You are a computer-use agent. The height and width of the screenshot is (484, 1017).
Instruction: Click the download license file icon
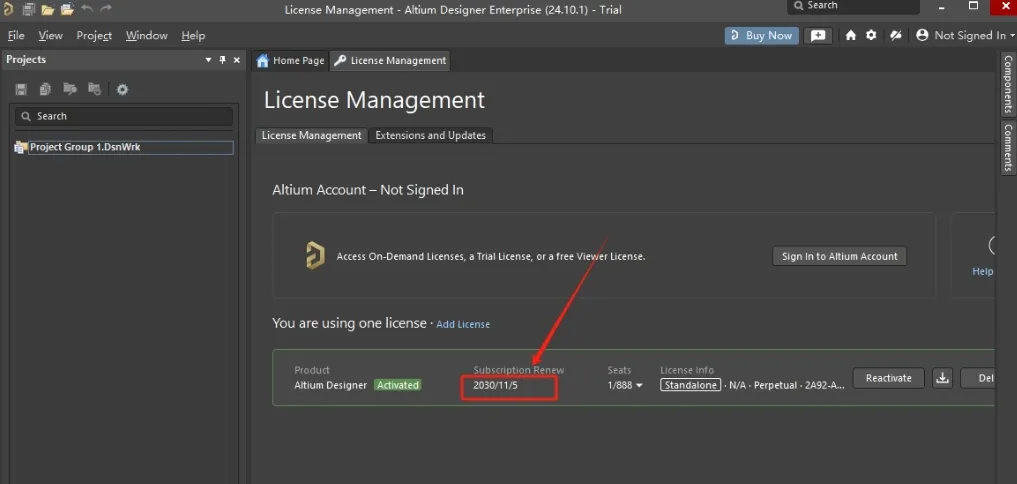tap(942, 378)
